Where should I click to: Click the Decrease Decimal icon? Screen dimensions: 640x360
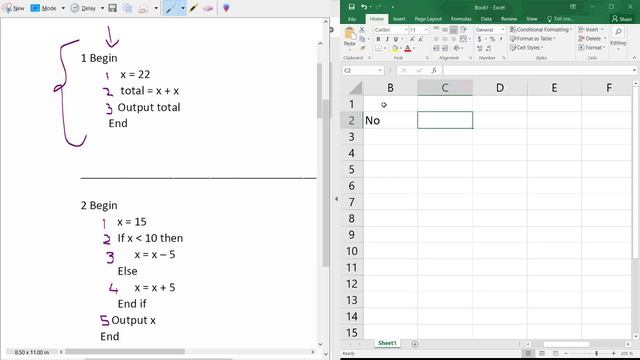click(x=489, y=49)
